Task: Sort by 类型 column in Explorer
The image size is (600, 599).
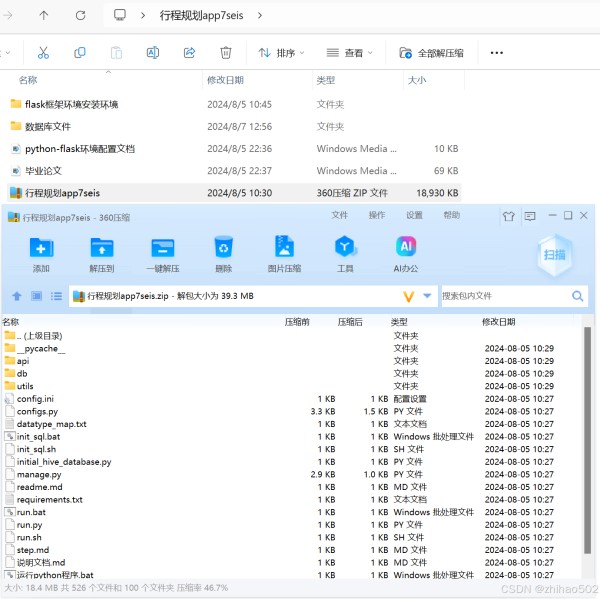Action: tap(326, 80)
